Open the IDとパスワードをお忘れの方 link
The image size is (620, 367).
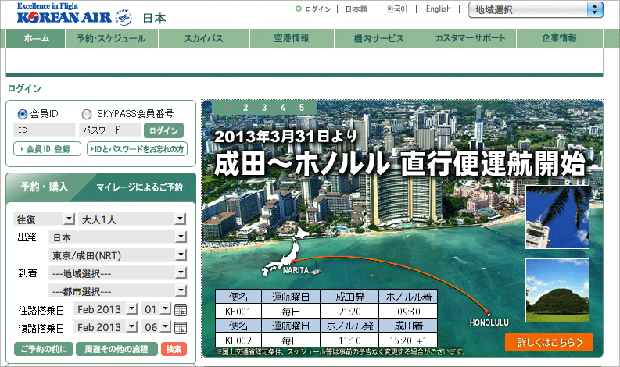point(137,149)
